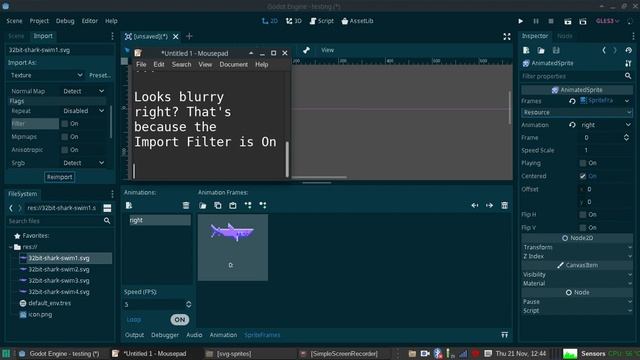This screenshot has width=640, height=360.
Task: Play the current scene with the clapperboard icon
Action: 567,21
